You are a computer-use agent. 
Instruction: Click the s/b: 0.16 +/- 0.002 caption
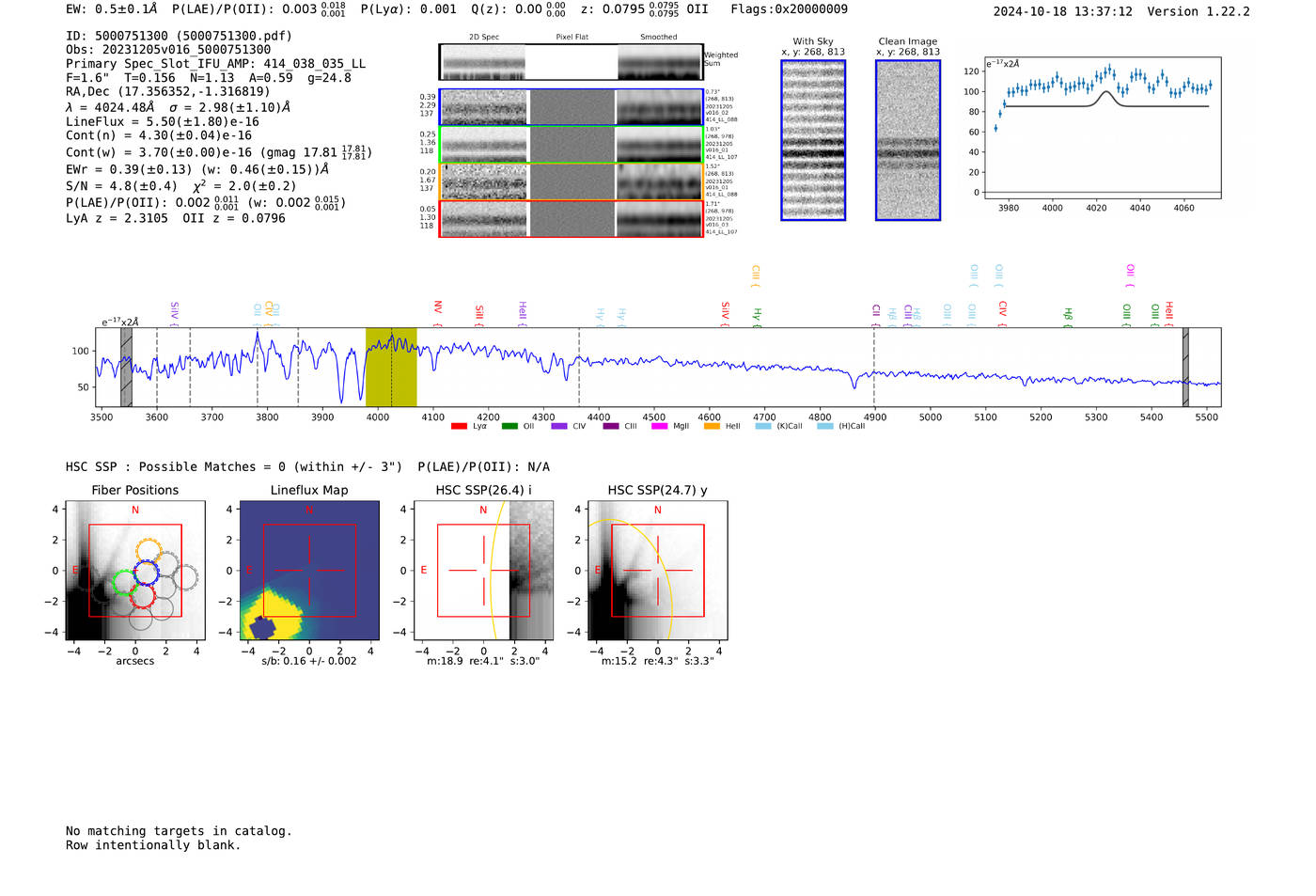click(309, 661)
